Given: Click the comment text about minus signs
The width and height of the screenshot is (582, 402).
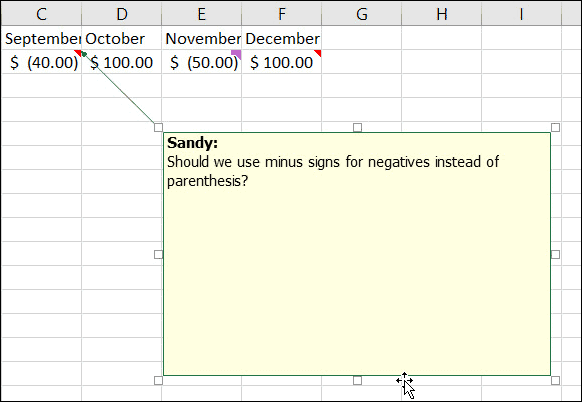Looking at the screenshot, I should (333, 171).
